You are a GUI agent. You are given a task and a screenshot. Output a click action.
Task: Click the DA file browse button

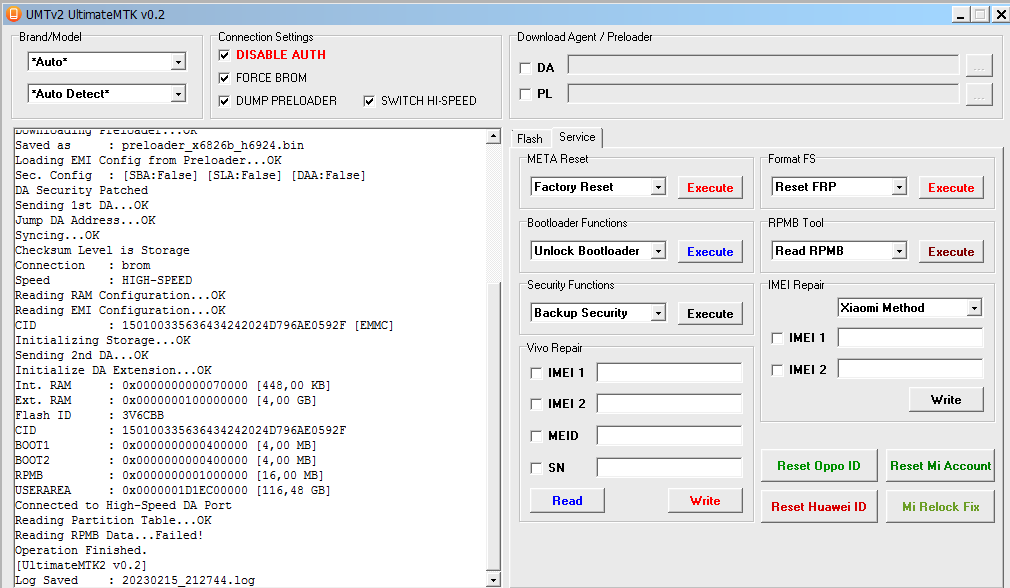point(978,65)
